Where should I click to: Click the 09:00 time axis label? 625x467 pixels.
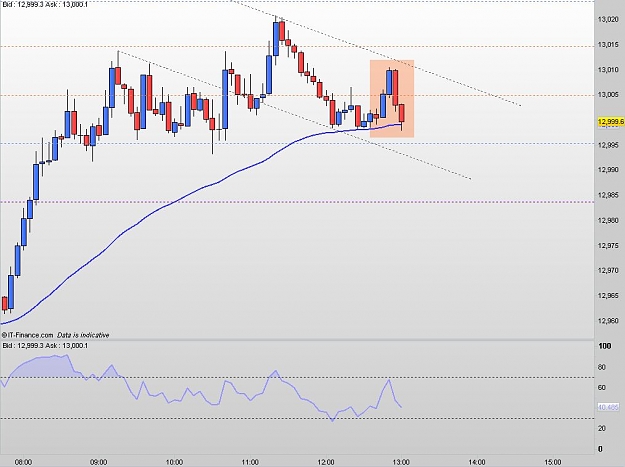(99, 462)
